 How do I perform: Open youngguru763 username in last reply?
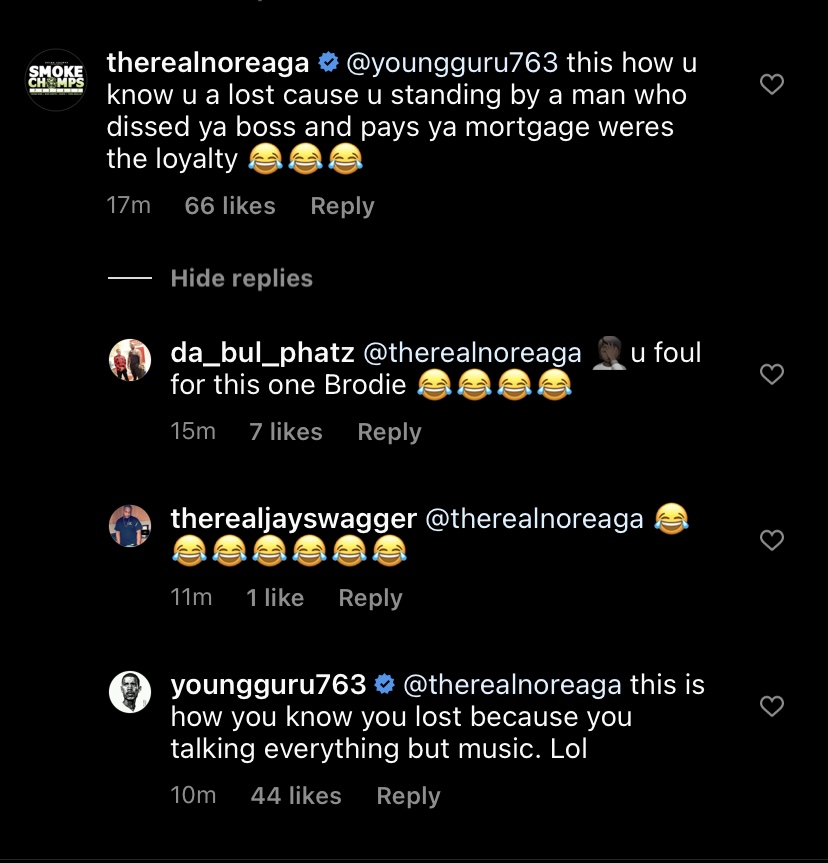point(268,685)
